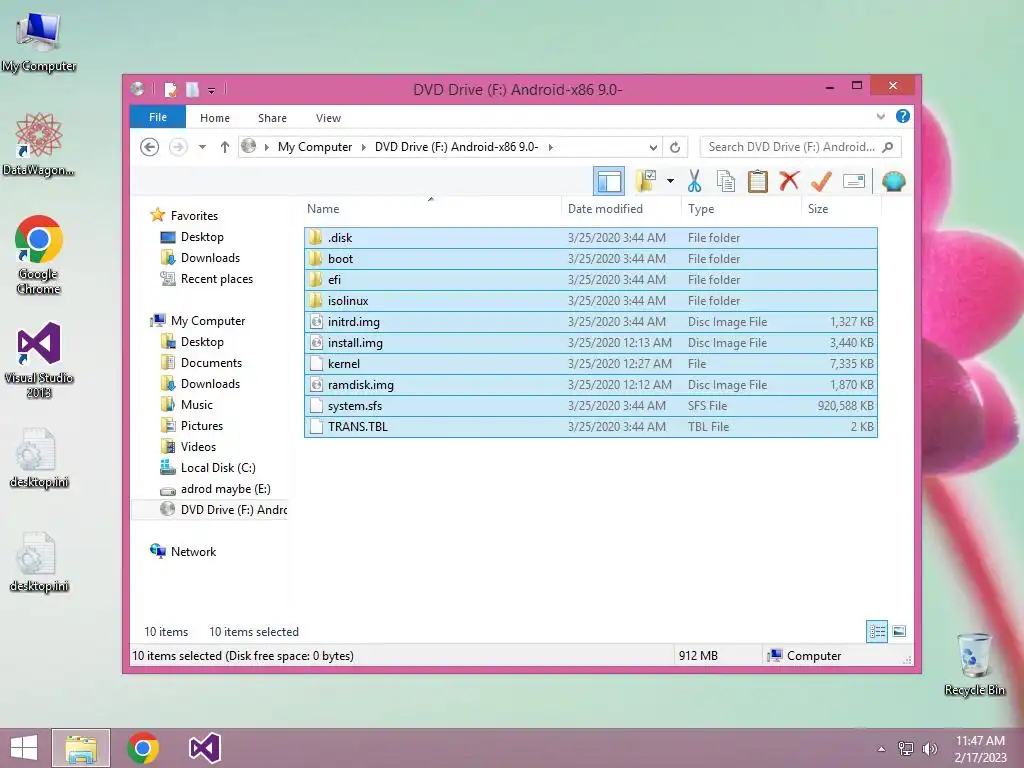Expand the ribbon with the chevron
This screenshot has height=768, width=1024.
(880, 117)
